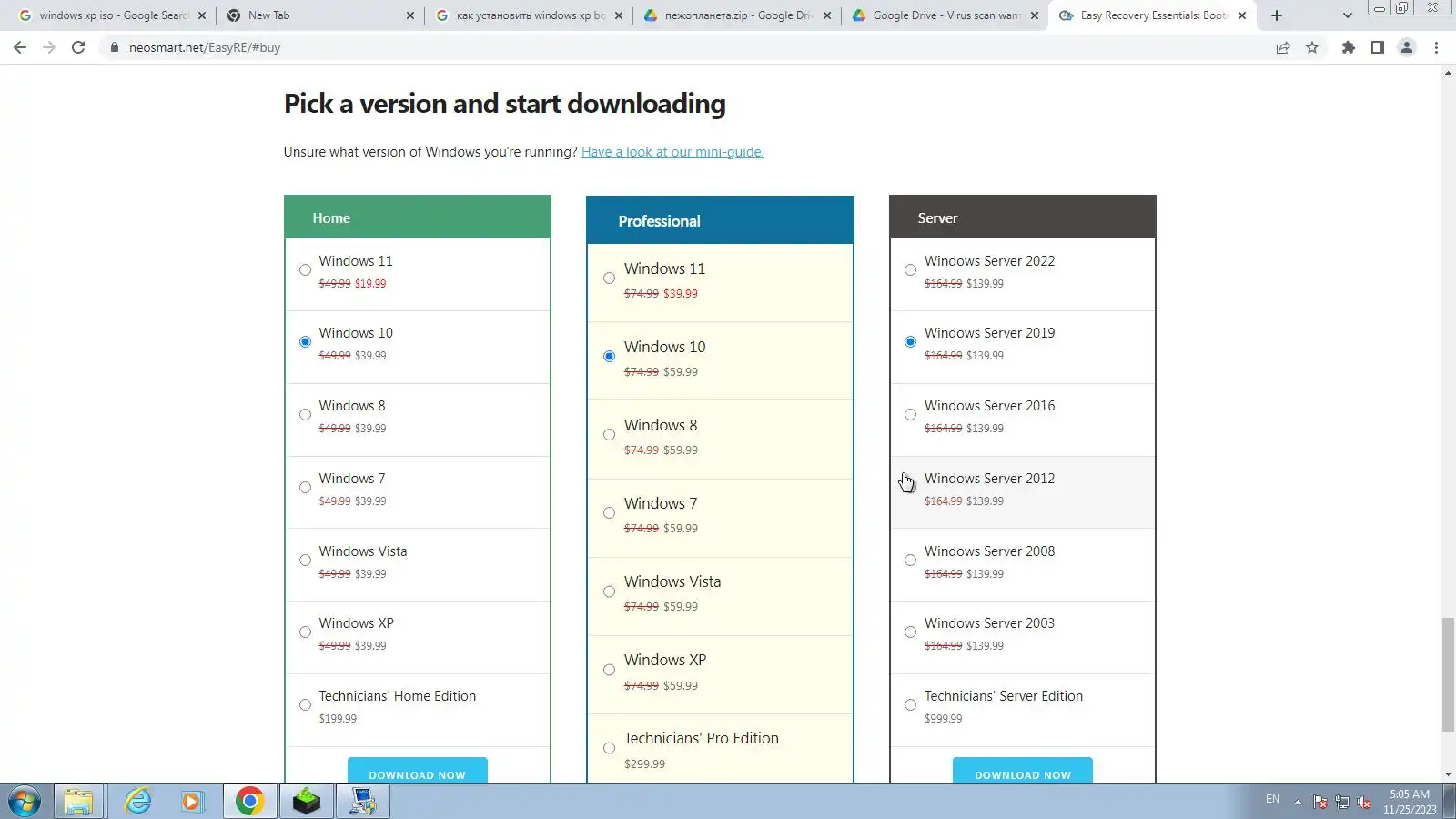Open the Chrome profile avatar
The height and width of the screenshot is (819, 1456).
coord(1407,47)
